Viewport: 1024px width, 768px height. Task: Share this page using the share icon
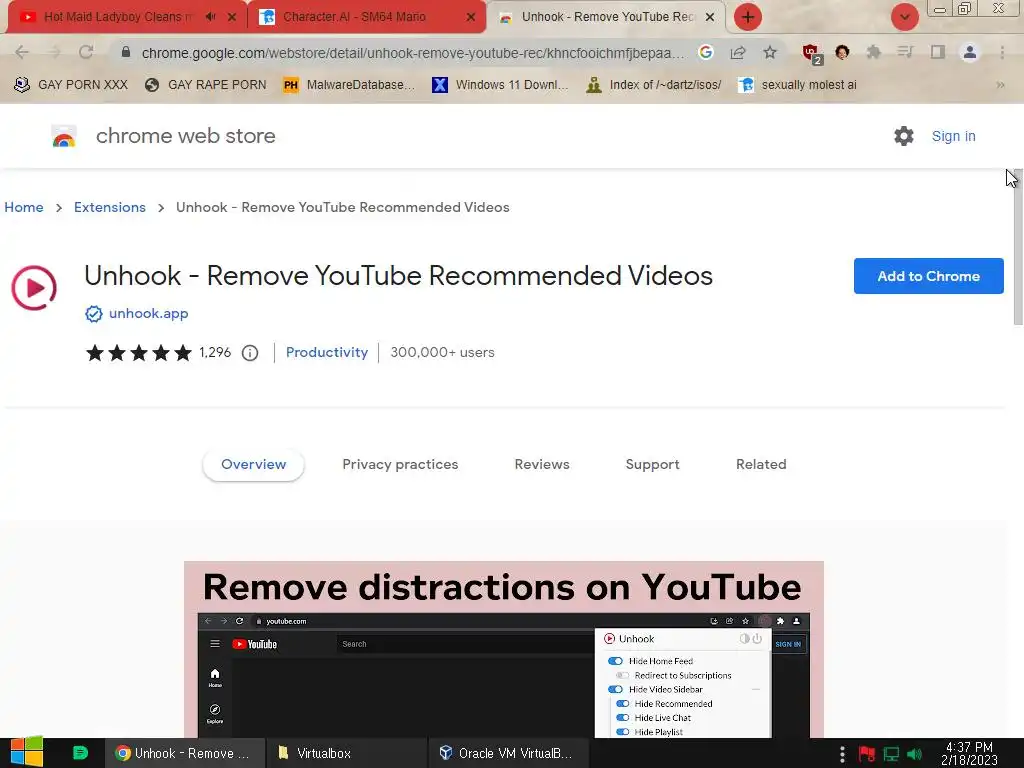click(738, 52)
